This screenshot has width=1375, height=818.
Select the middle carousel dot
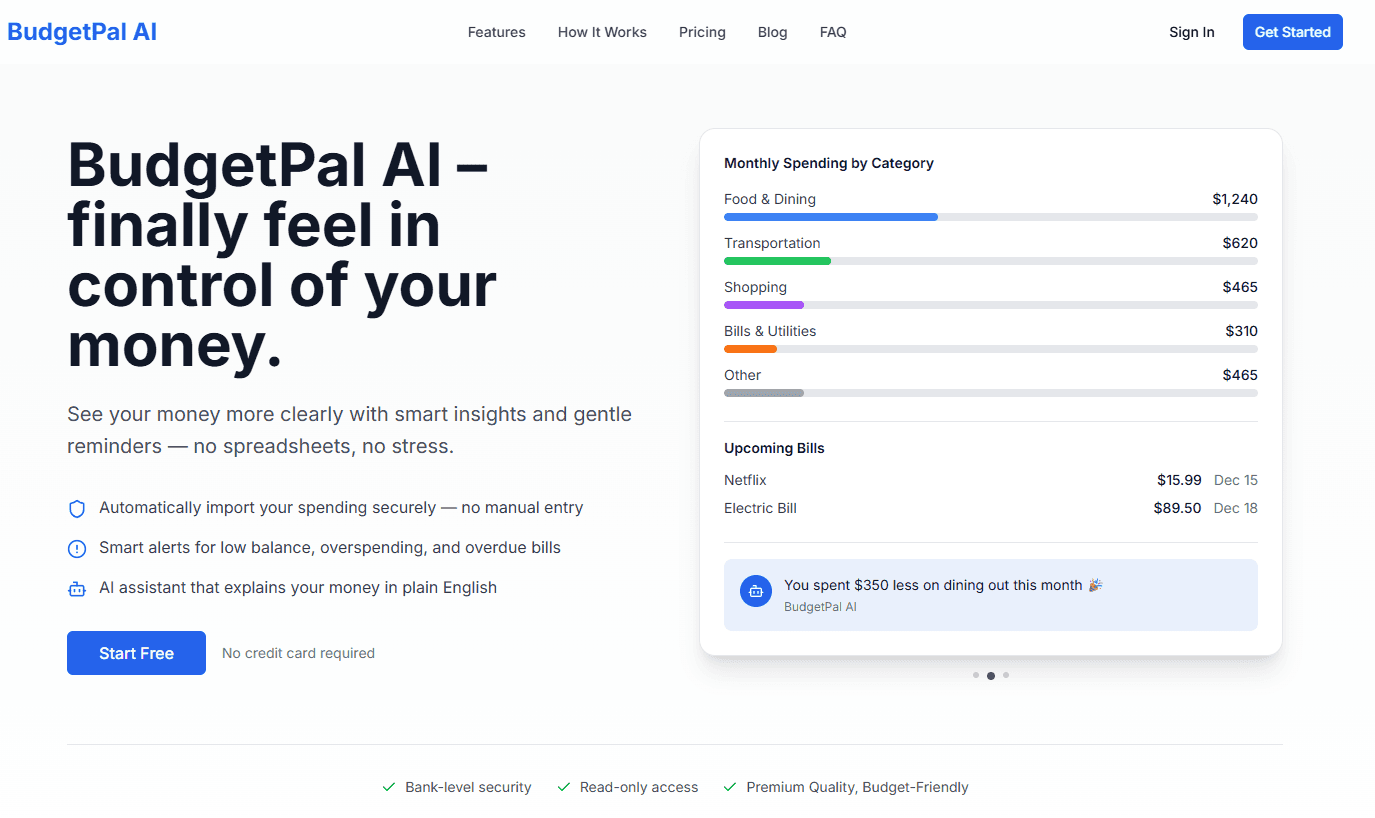pos(991,676)
